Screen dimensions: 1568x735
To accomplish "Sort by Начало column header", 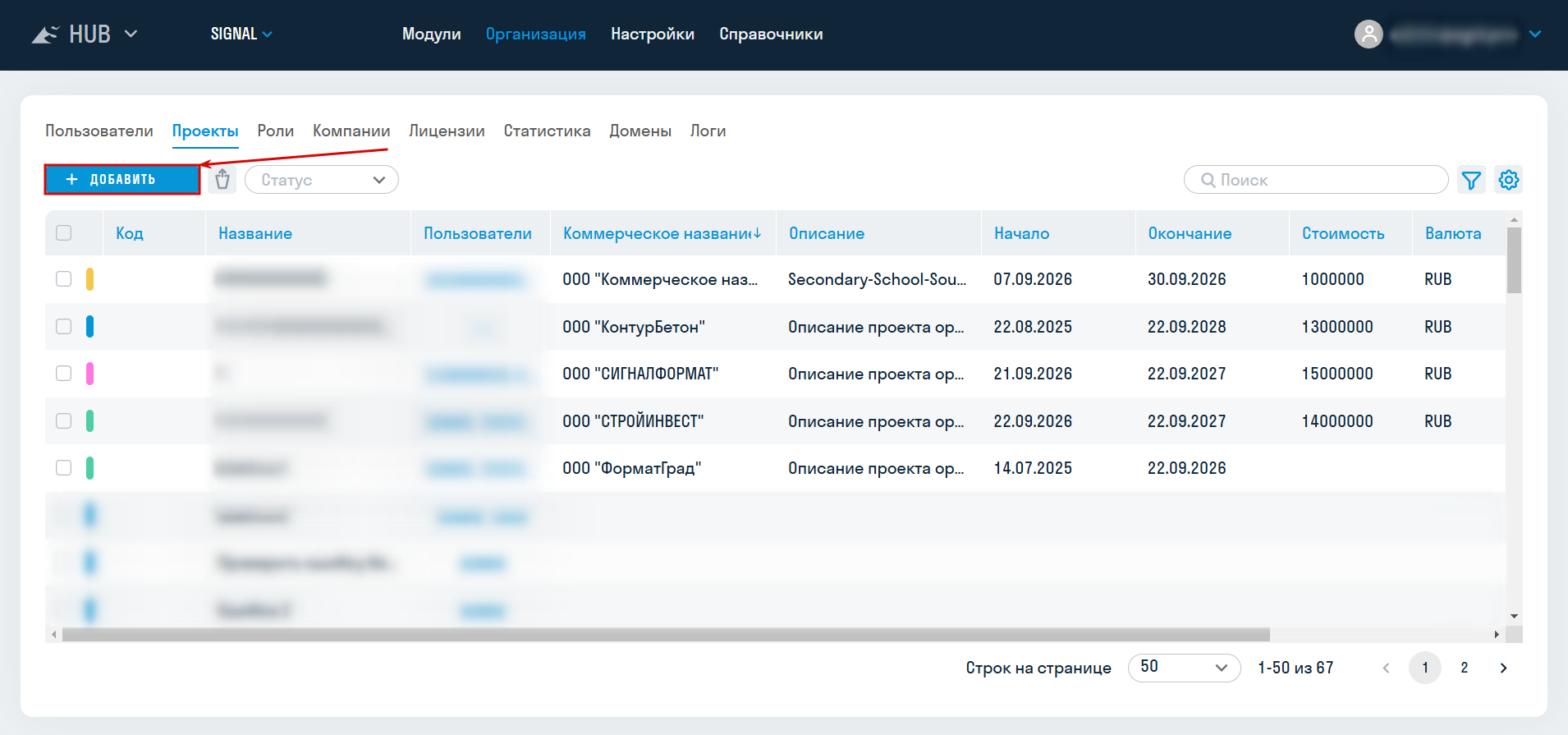I will (x=1021, y=233).
